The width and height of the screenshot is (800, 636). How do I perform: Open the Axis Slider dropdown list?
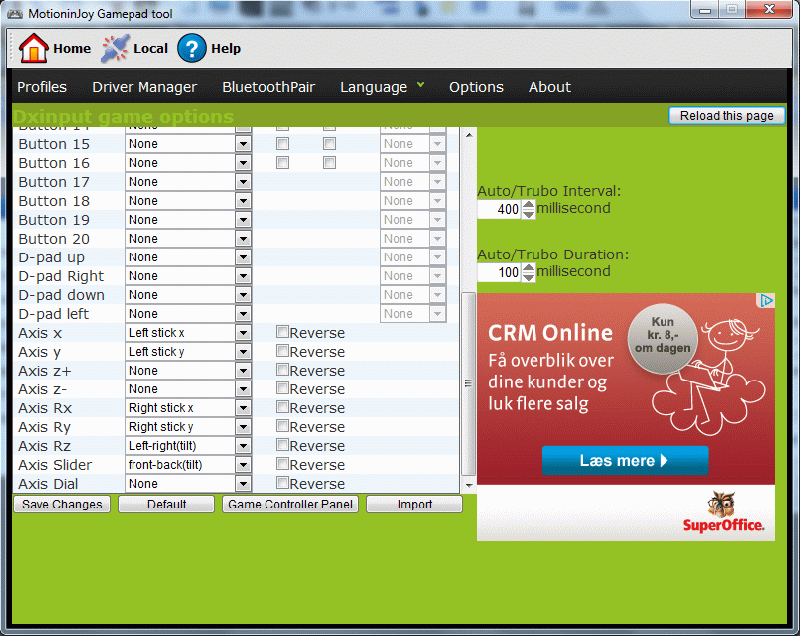pyautogui.click(x=243, y=465)
